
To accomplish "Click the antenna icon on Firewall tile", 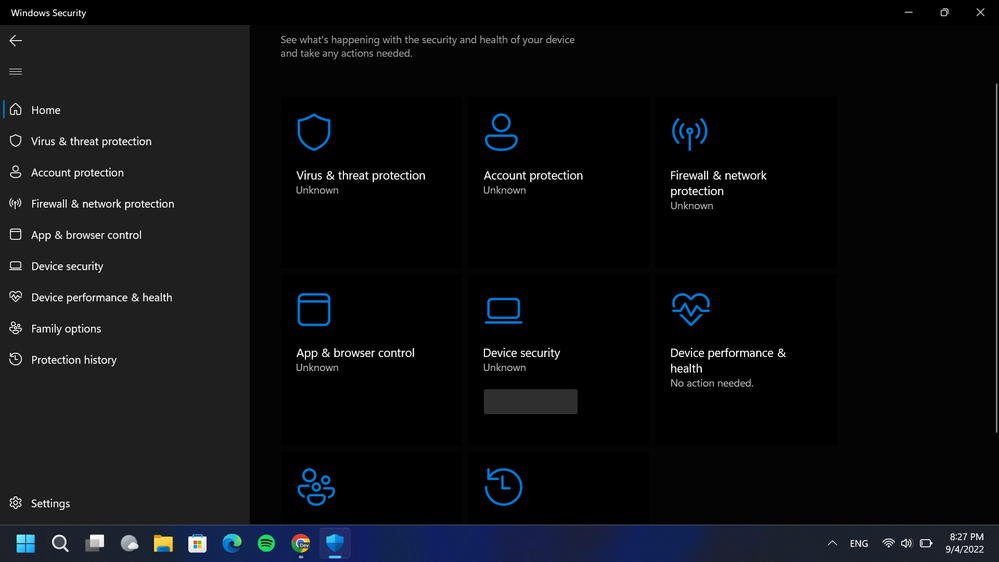I will point(689,133).
